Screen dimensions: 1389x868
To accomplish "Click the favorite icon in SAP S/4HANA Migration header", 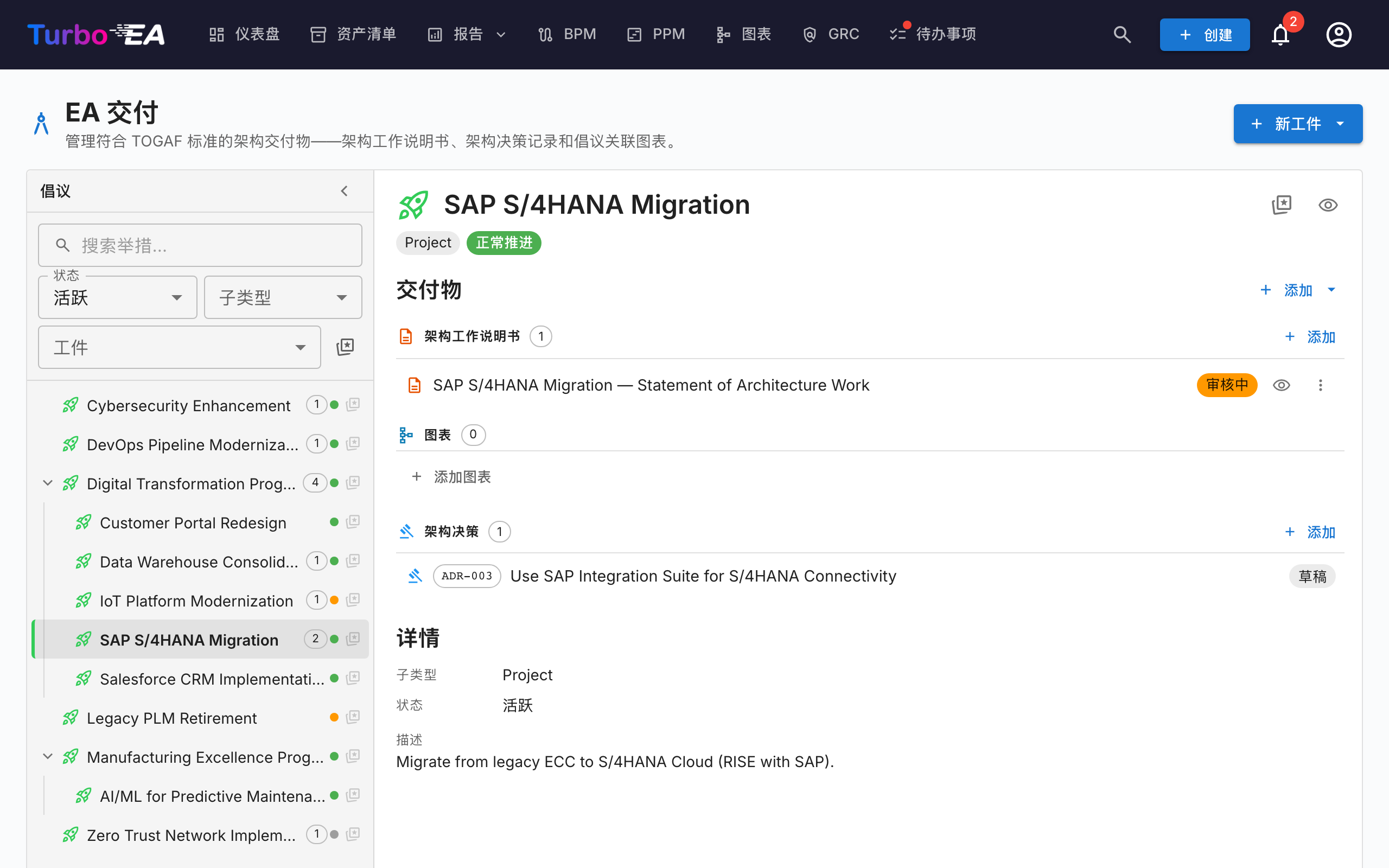I will tap(1281, 205).
